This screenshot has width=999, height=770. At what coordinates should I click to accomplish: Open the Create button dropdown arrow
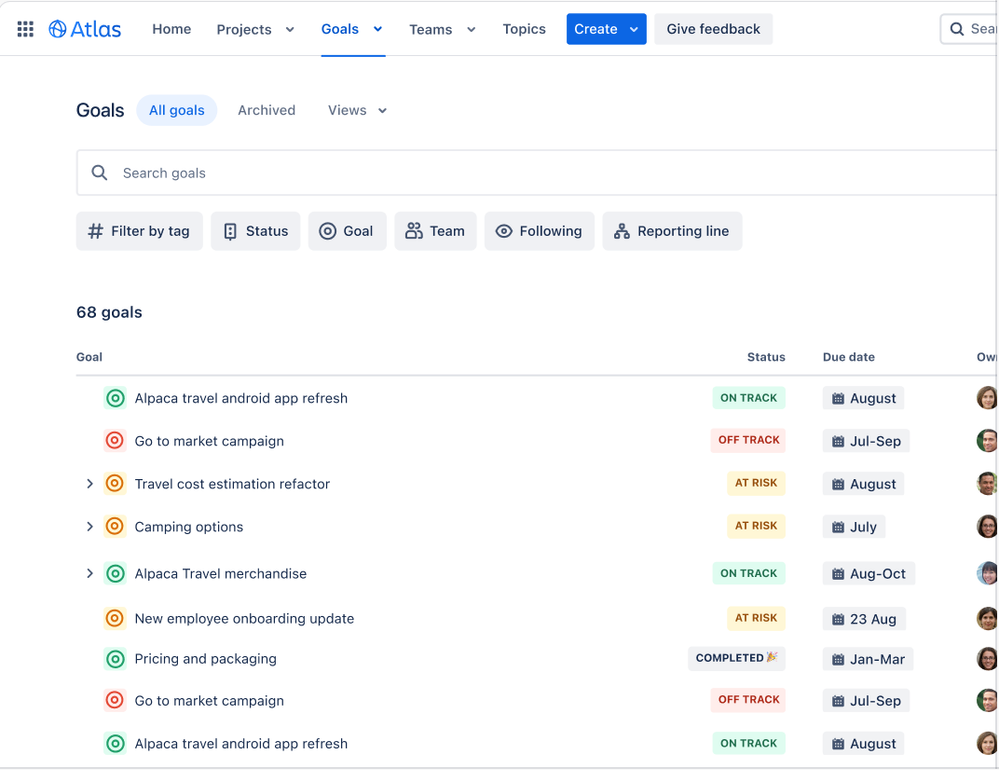[x=634, y=29]
